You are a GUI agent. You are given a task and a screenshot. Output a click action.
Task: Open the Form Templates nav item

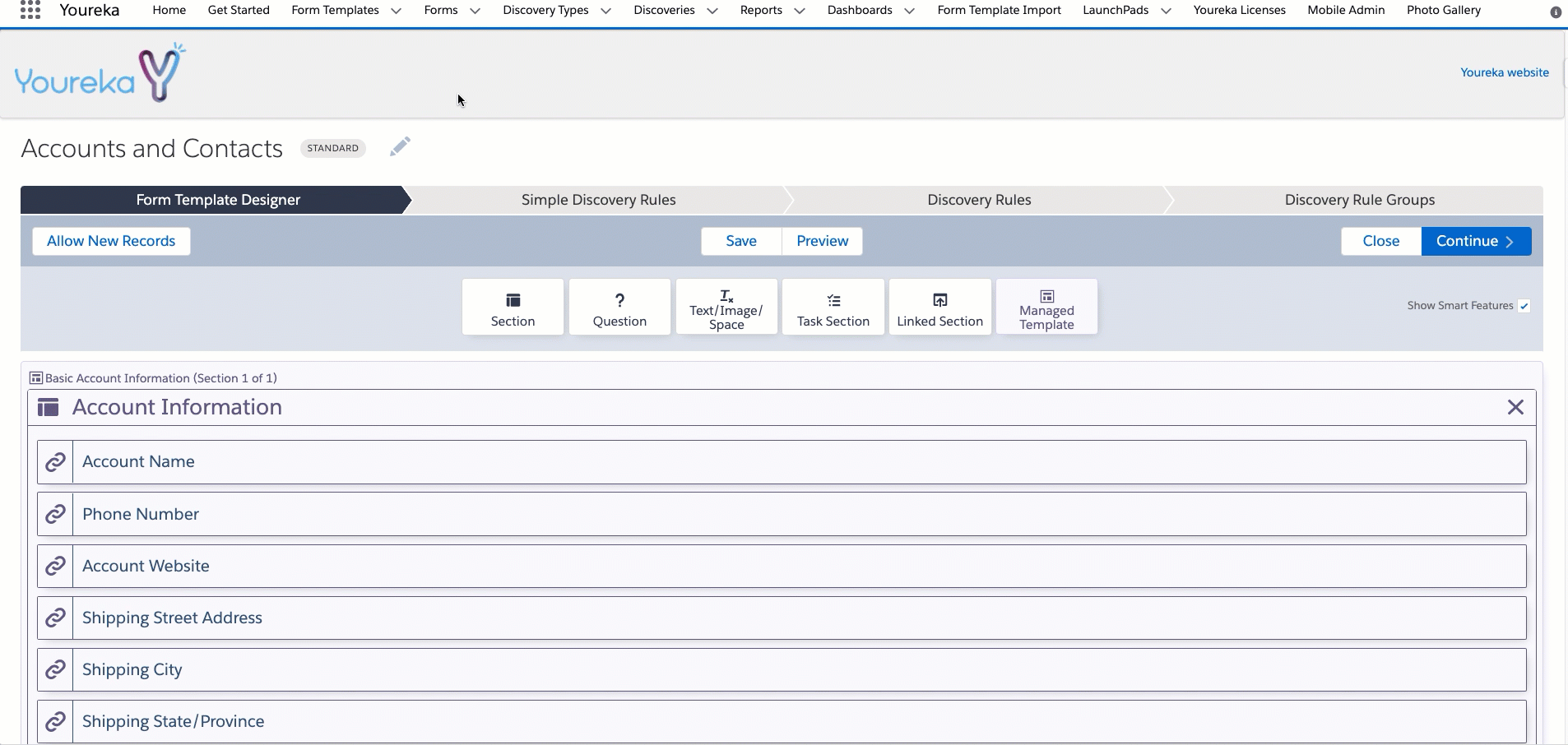(x=335, y=10)
